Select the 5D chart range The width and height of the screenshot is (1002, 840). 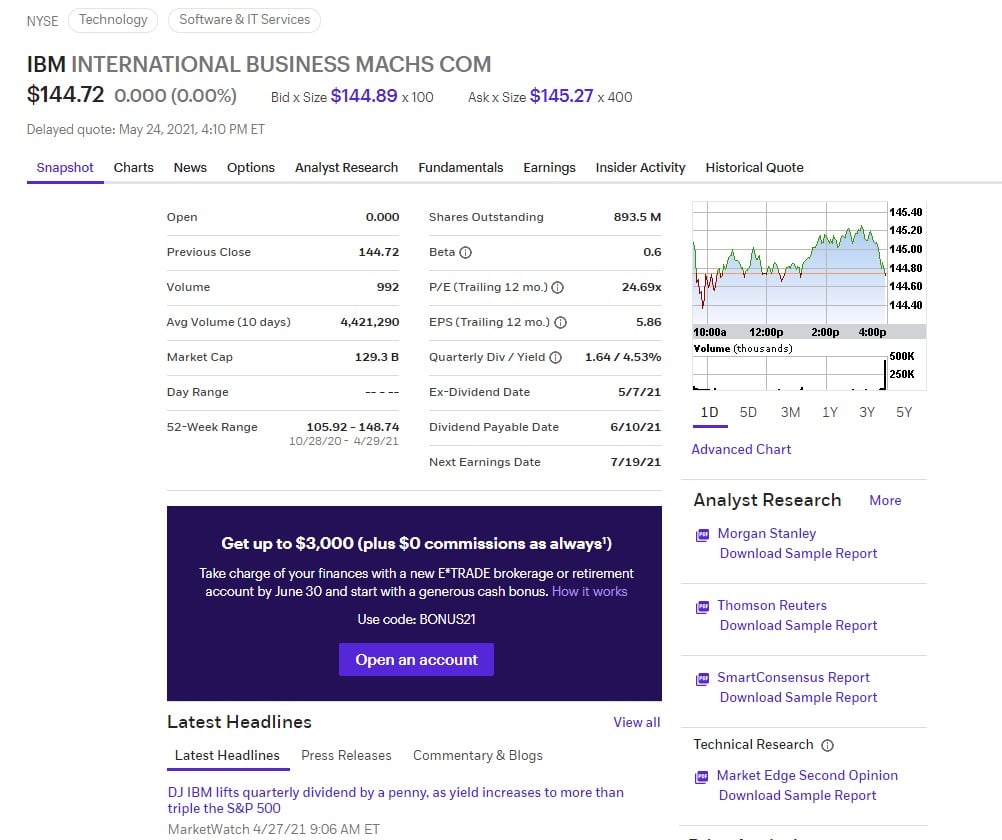point(748,412)
